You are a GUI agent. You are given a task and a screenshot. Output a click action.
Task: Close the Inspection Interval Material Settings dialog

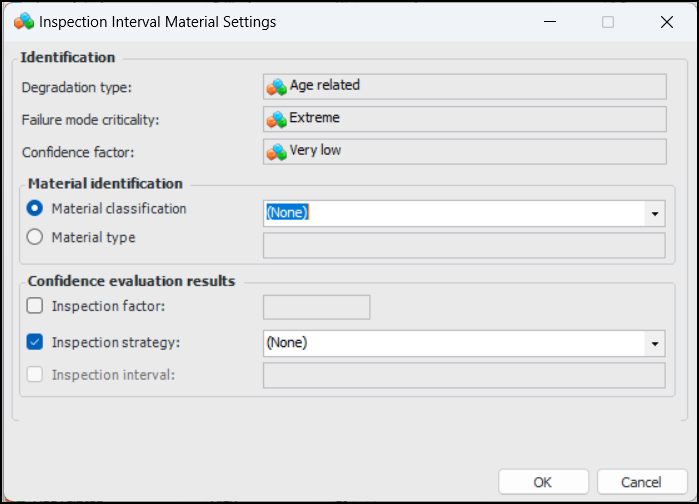click(x=666, y=21)
